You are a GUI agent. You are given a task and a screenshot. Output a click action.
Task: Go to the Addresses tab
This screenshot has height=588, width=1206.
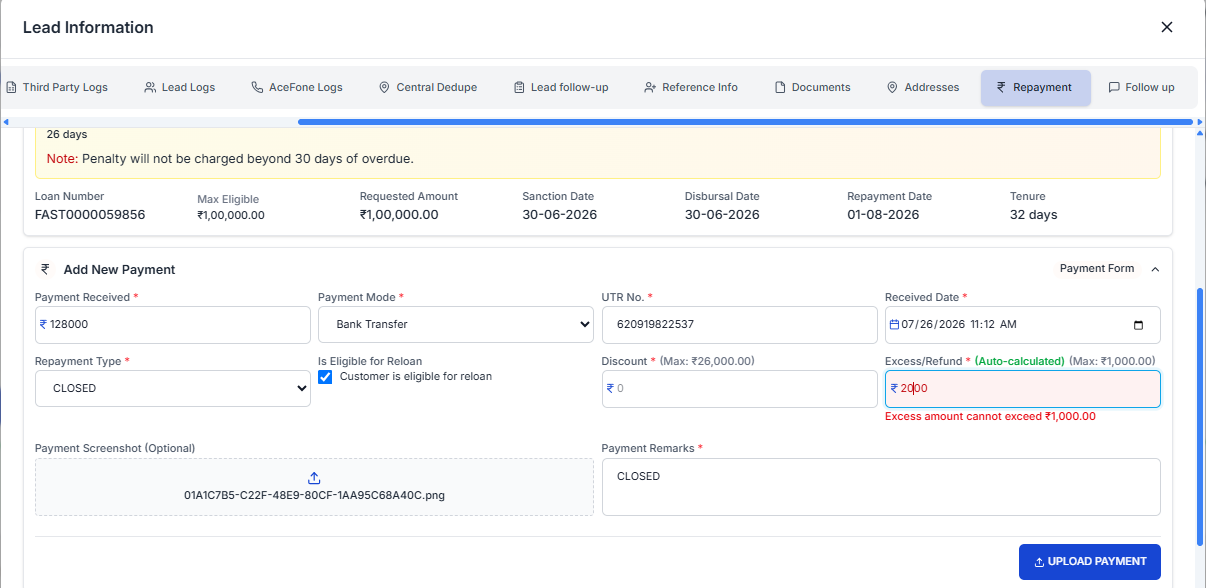923,87
